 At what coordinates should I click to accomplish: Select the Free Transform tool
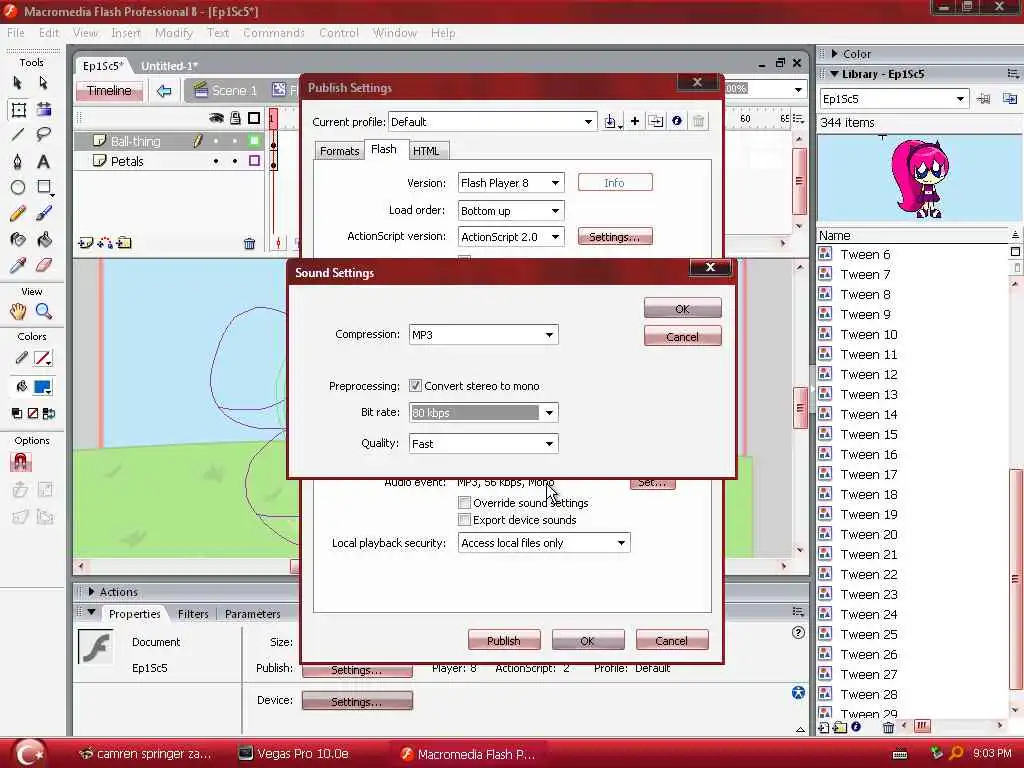pos(18,109)
